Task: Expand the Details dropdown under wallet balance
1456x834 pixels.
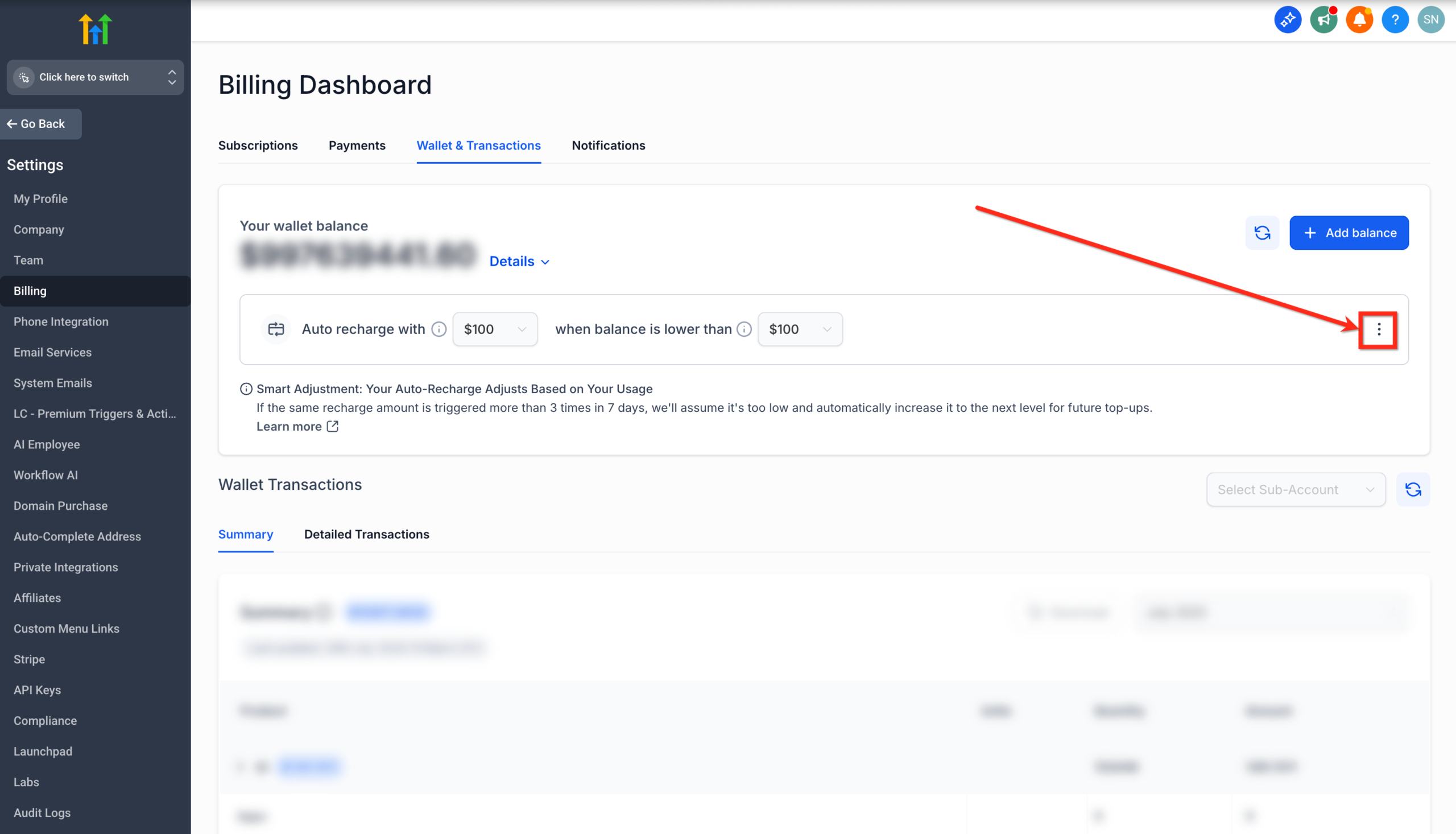Action: [x=519, y=261]
